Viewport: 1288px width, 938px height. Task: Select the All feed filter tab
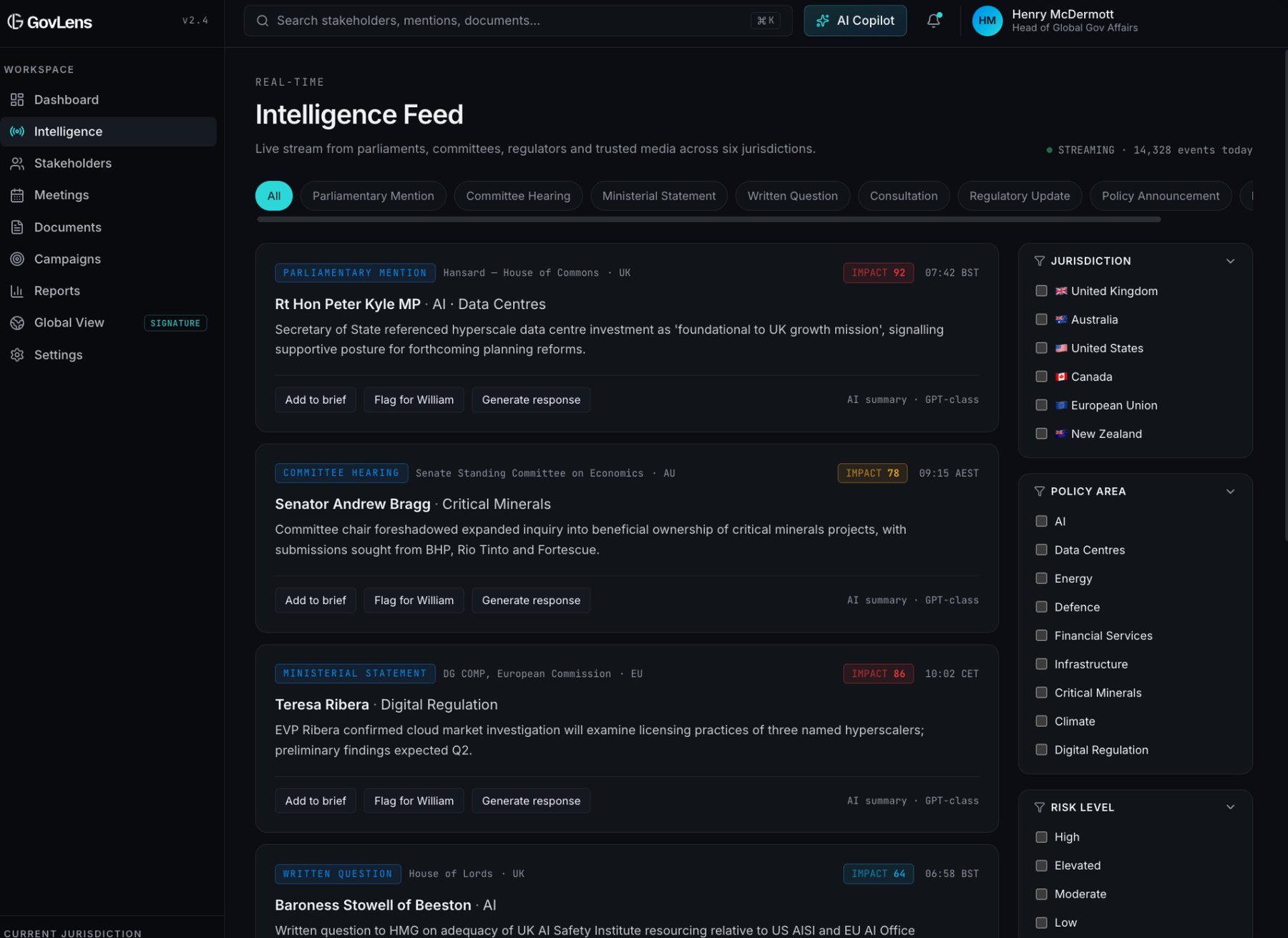[x=273, y=196]
